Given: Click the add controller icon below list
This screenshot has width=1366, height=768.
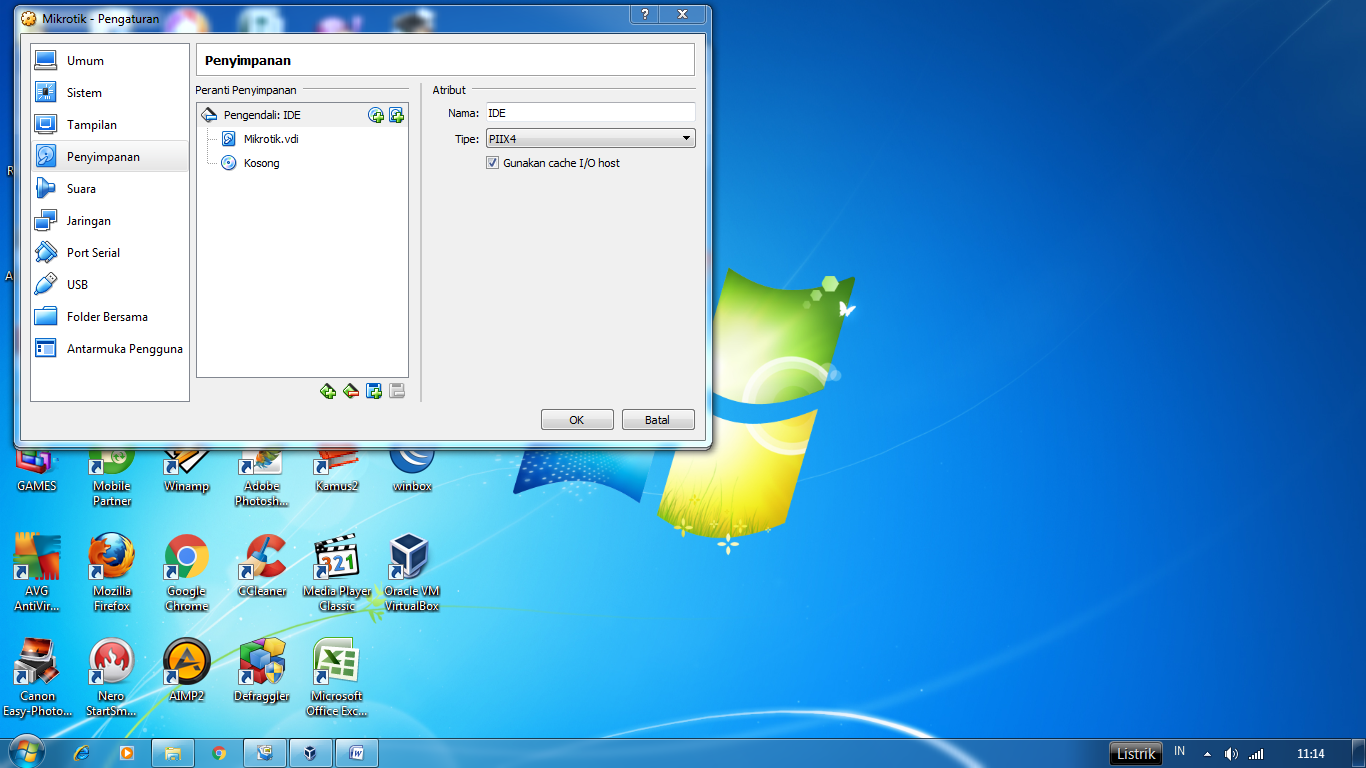Looking at the screenshot, I should 328,391.
